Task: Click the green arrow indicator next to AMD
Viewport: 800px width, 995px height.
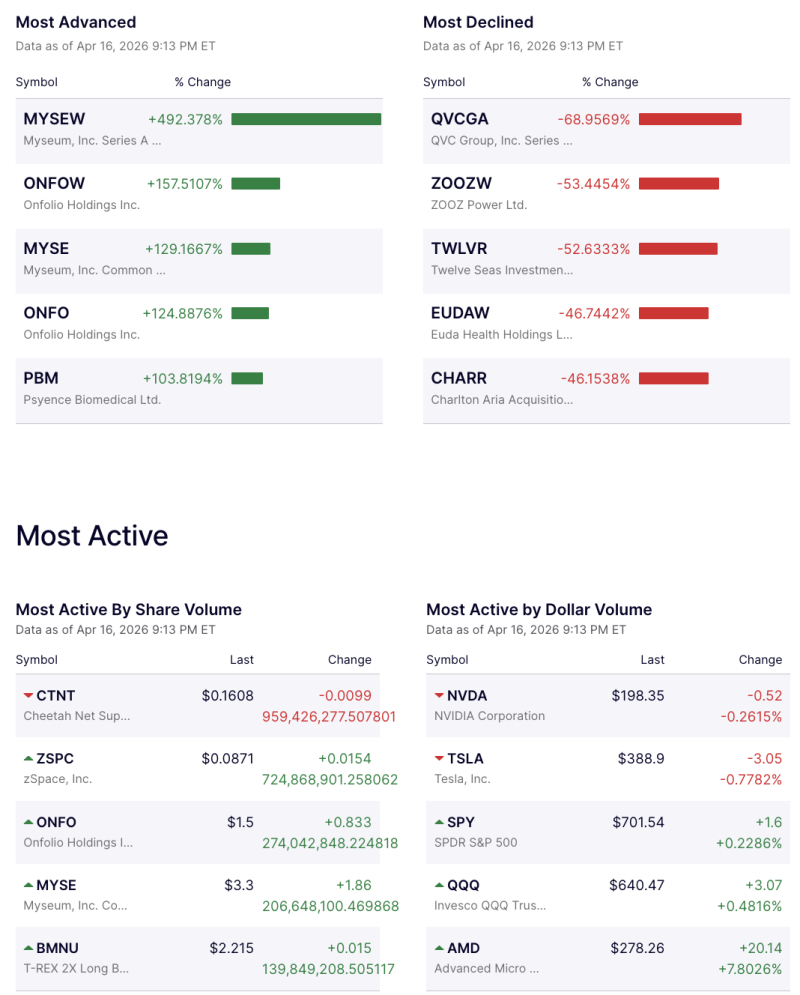Action: [x=438, y=945]
